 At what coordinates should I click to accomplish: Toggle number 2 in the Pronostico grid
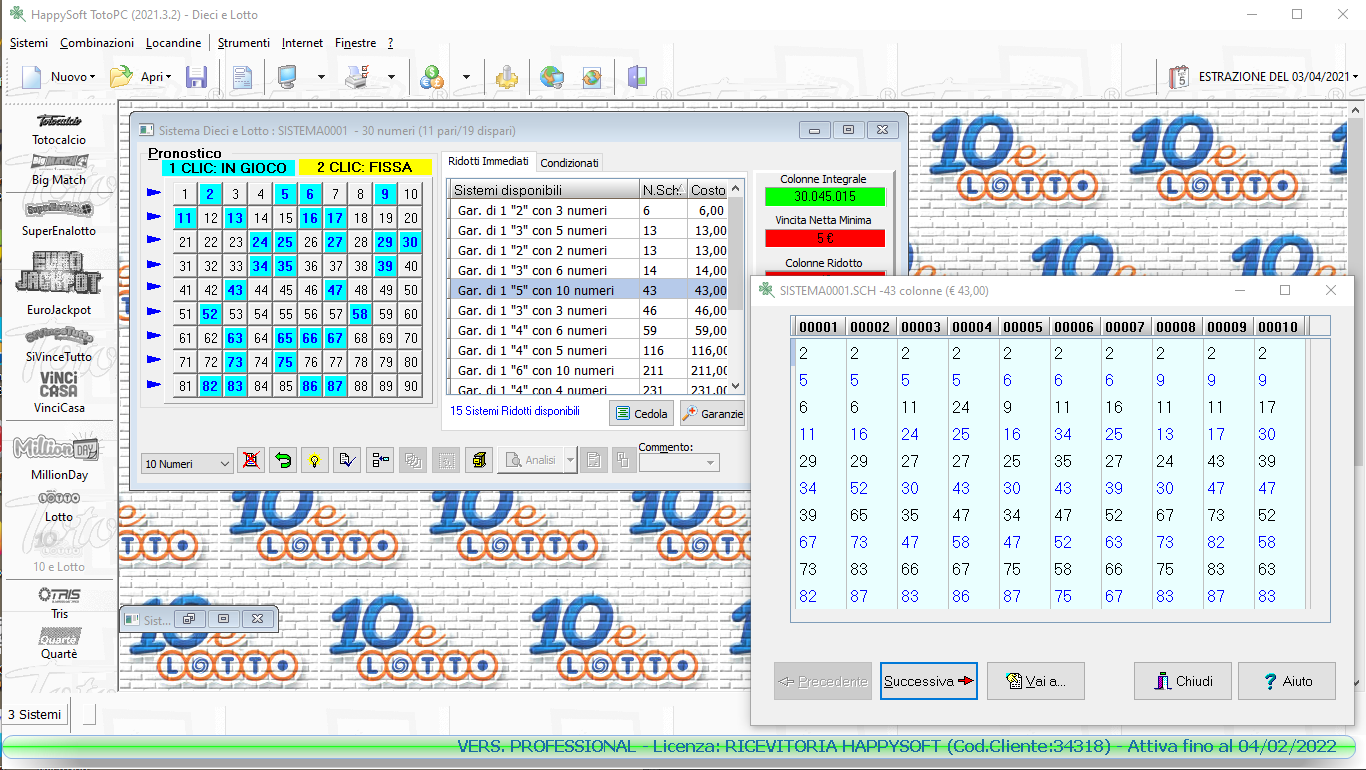tap(210, 194)
